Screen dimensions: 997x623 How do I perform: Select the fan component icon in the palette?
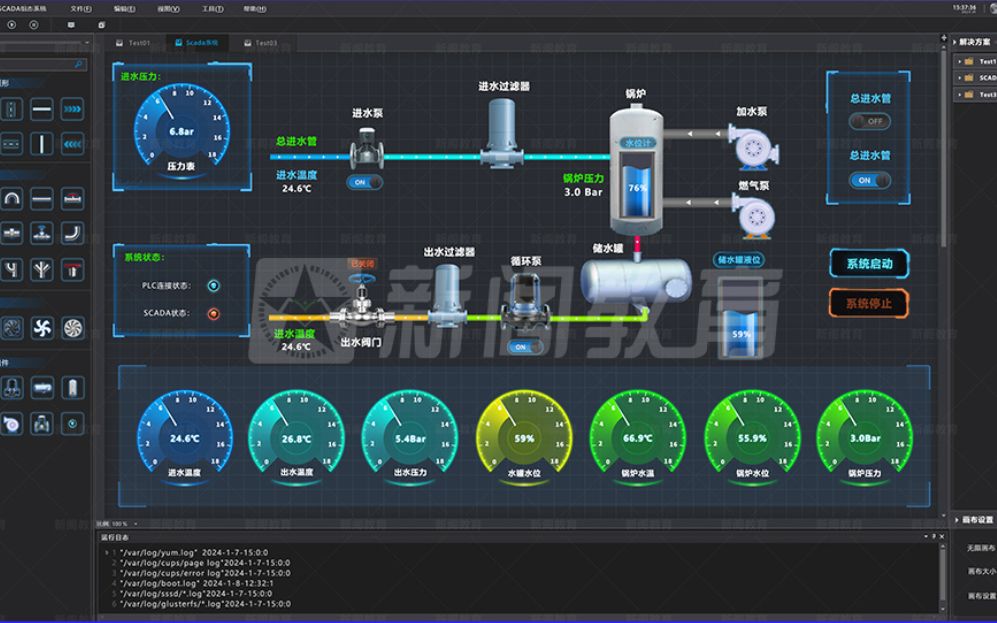point(42,327)
